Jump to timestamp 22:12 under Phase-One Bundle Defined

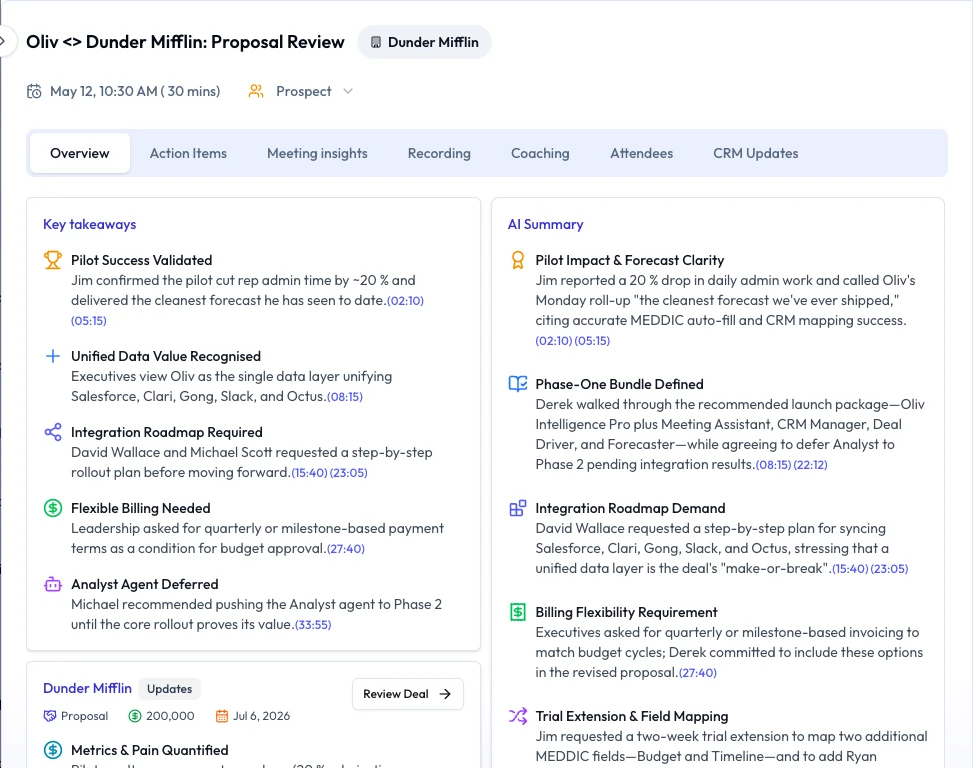pos(810,465)
